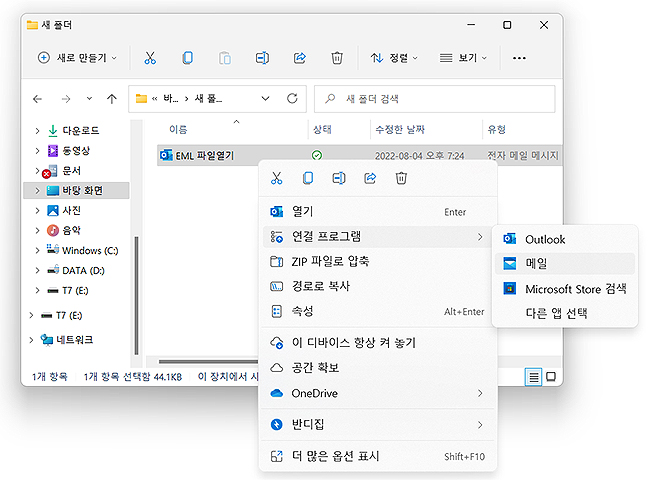Choose 다른 앱 선택
The width and height of the screenshot is (650, 480).
(565, 313)
